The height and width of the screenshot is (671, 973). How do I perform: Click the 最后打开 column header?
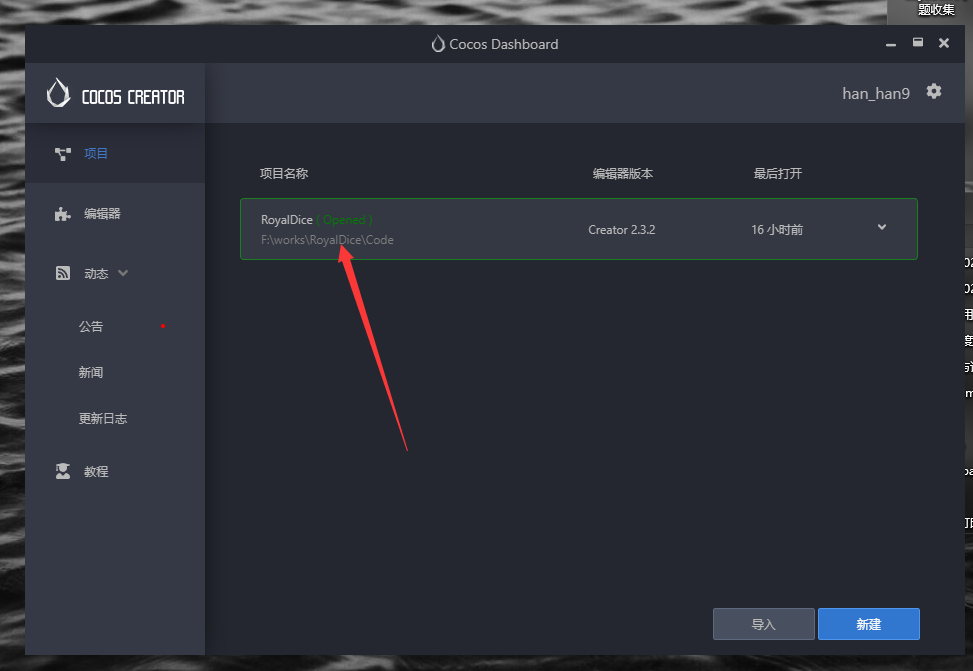click(x=778, y=174)
